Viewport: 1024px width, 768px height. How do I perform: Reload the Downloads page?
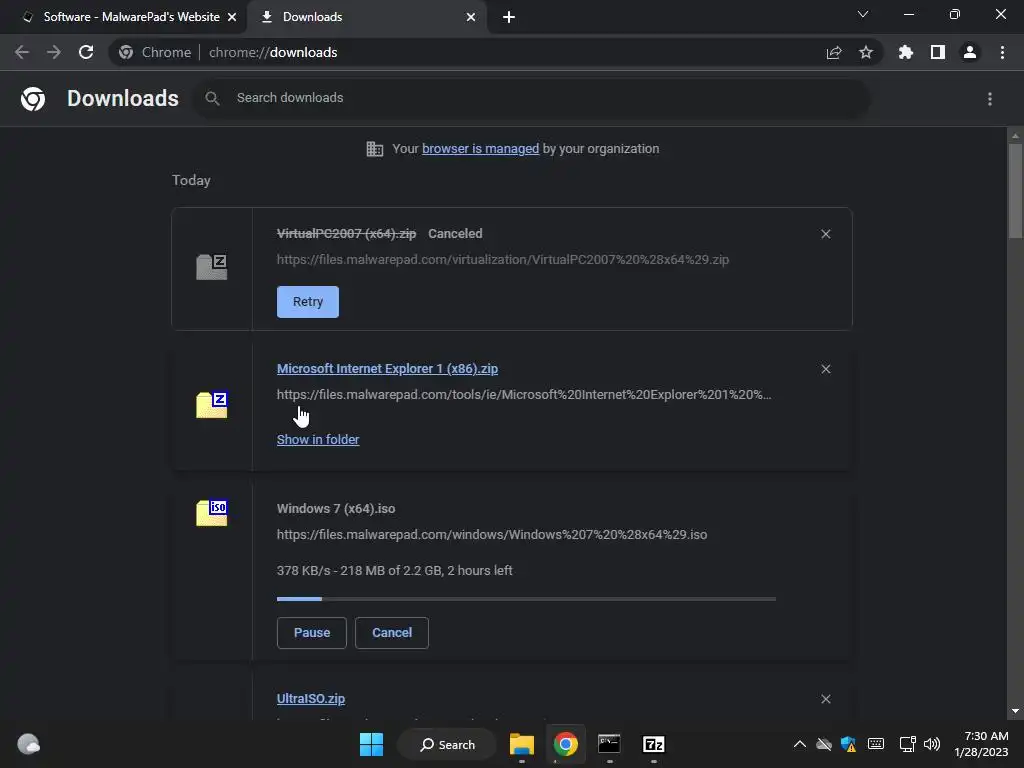(86, 52)
